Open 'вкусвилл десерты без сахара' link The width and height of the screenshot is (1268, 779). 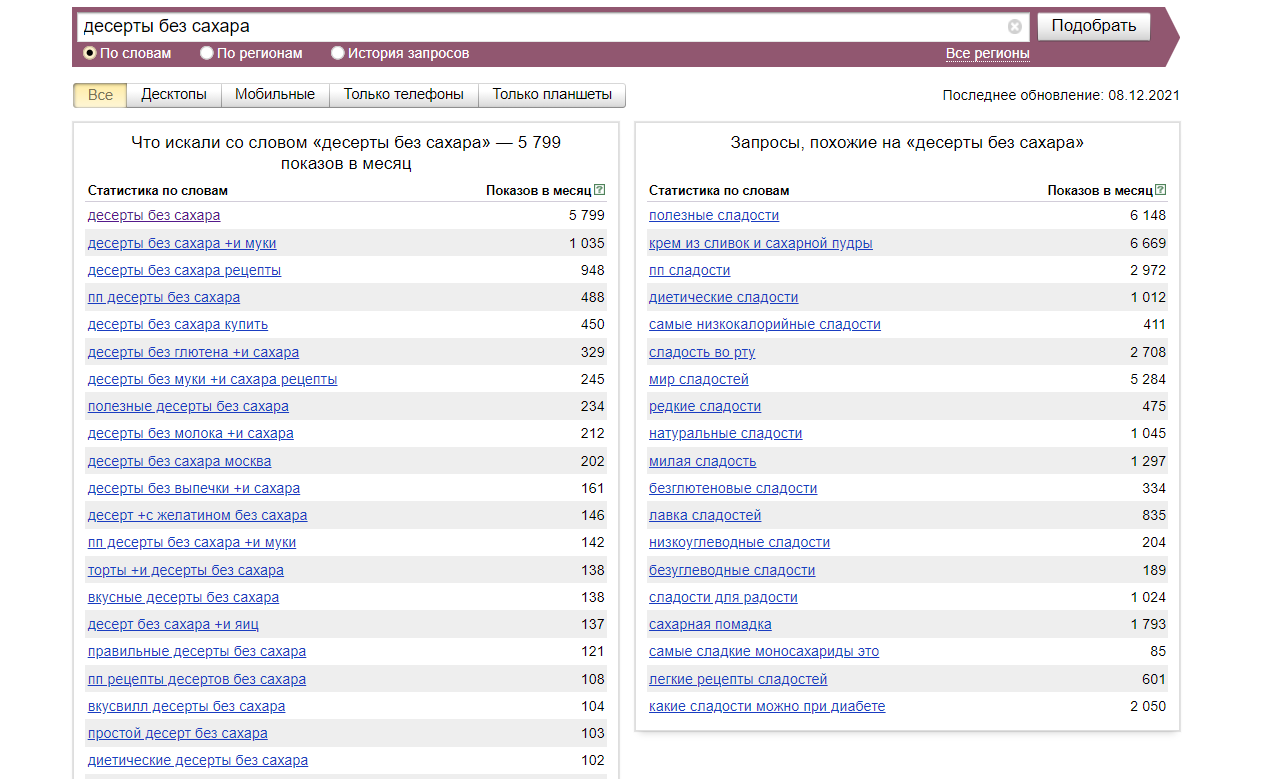point(186,706)
